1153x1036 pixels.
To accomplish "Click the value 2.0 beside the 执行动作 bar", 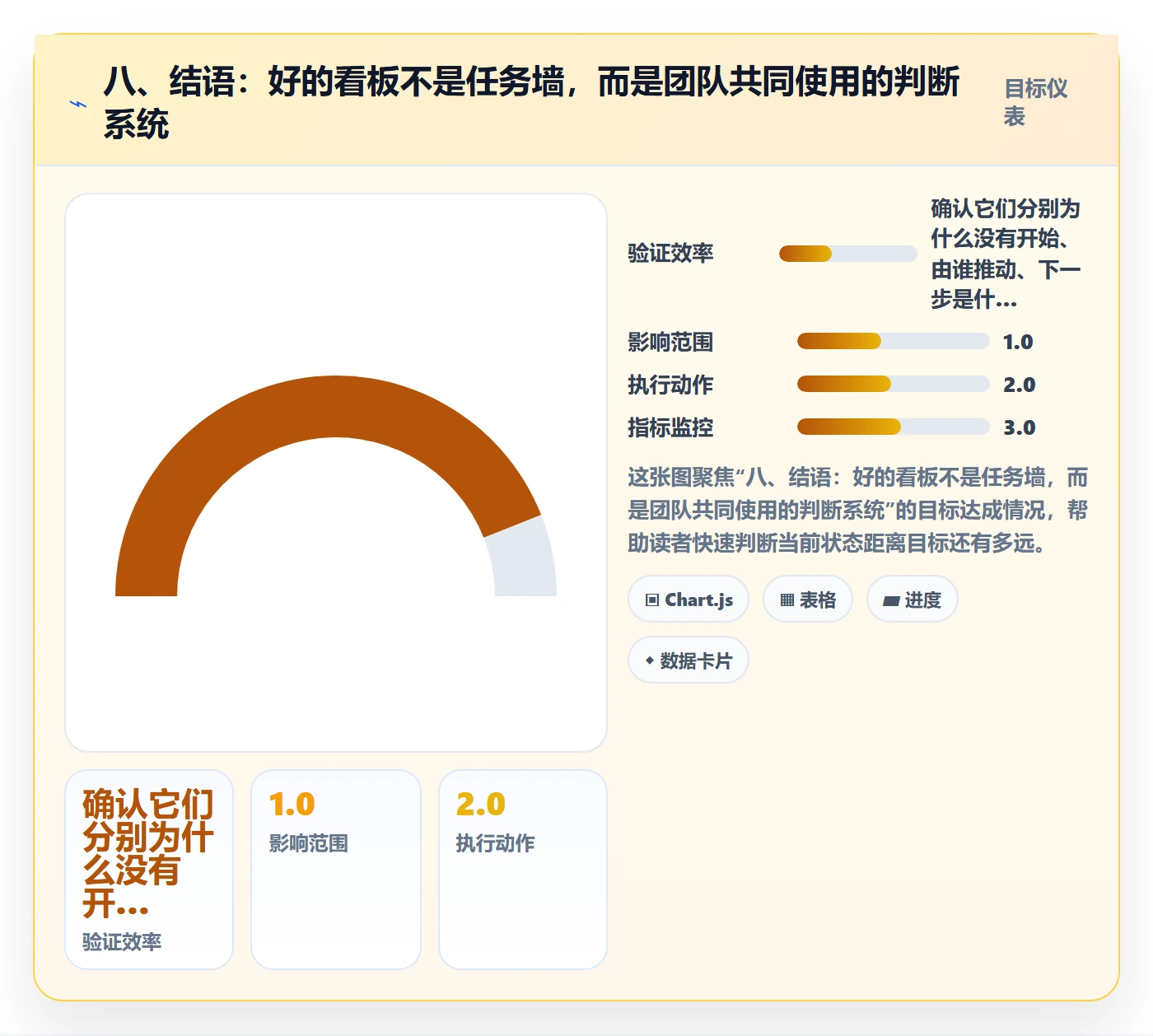I will tap(1019, 385).
